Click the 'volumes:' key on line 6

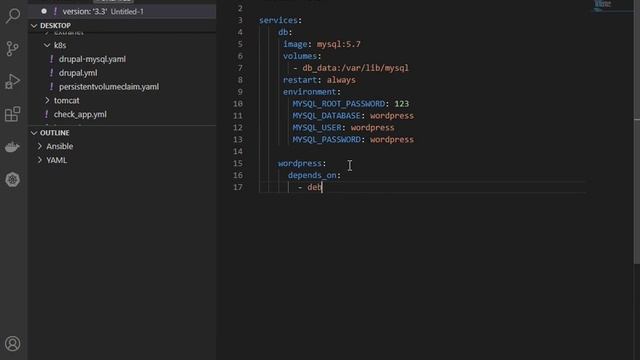click(x=302, y=56)
